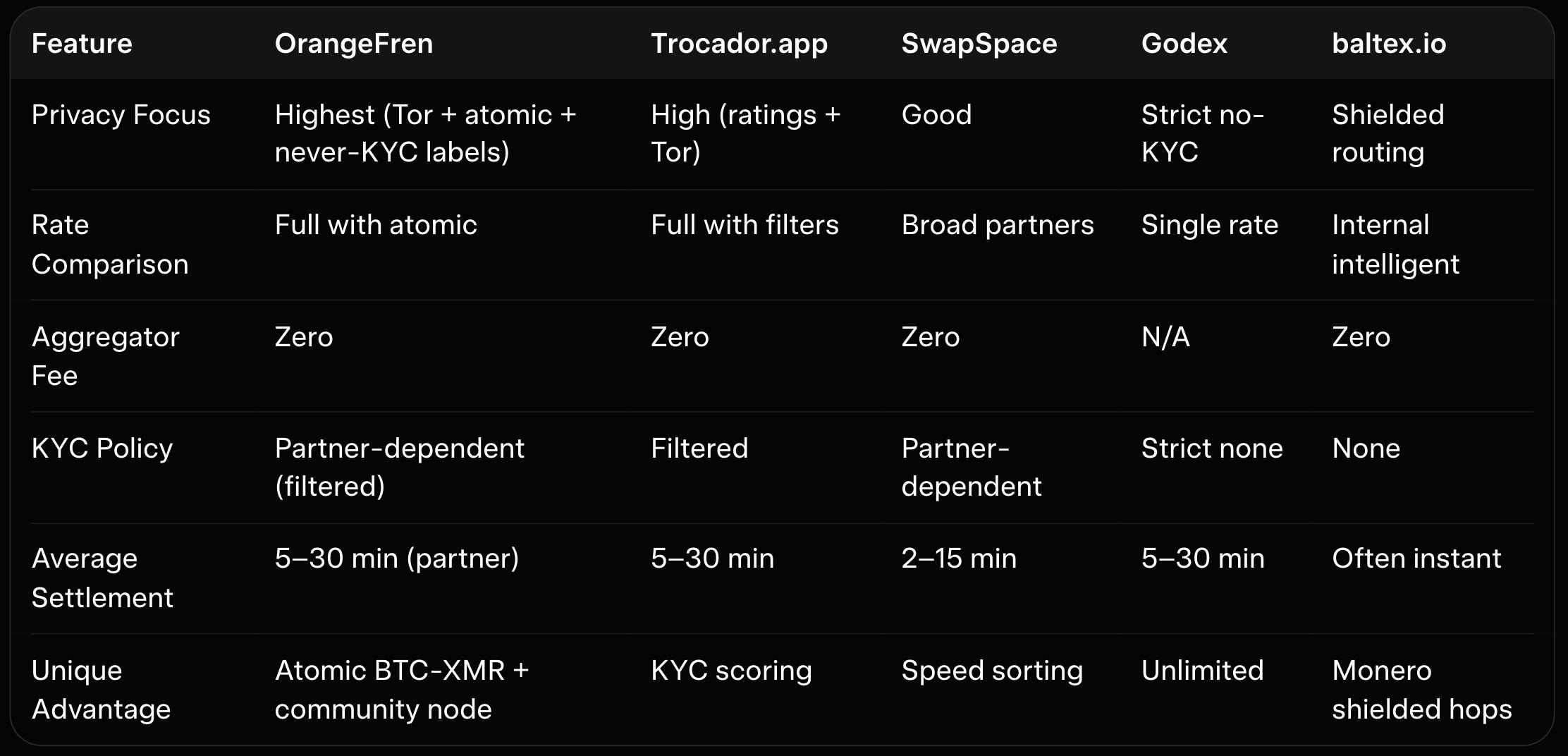Click the OrangeFren column header

click(x=354, y=44)
